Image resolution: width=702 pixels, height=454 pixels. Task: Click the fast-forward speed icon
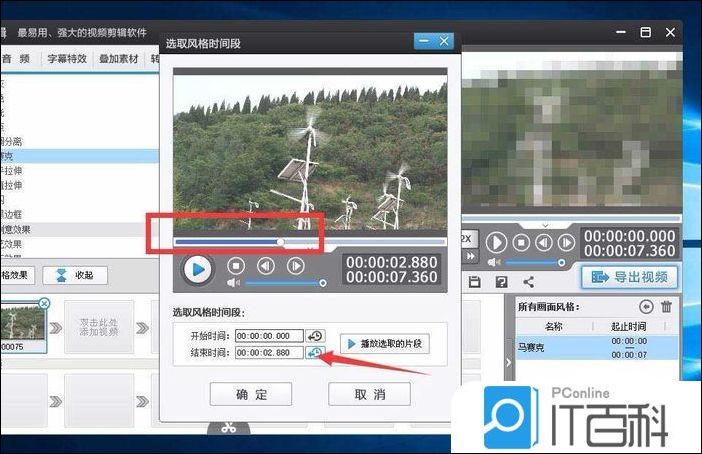470,256
